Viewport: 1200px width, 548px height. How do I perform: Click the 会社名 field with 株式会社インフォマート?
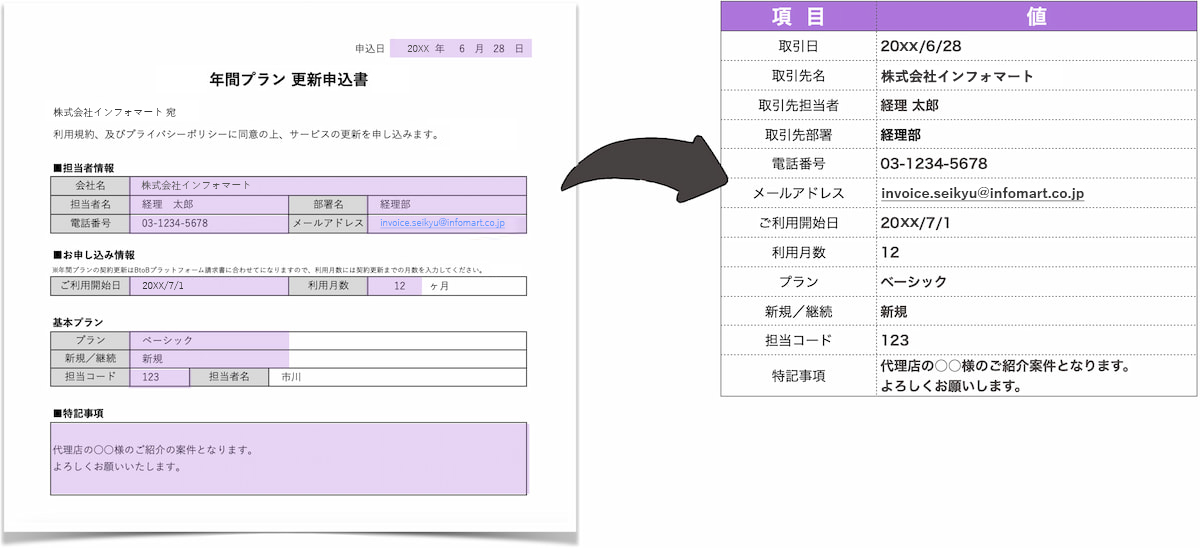[x=328, y=186]
